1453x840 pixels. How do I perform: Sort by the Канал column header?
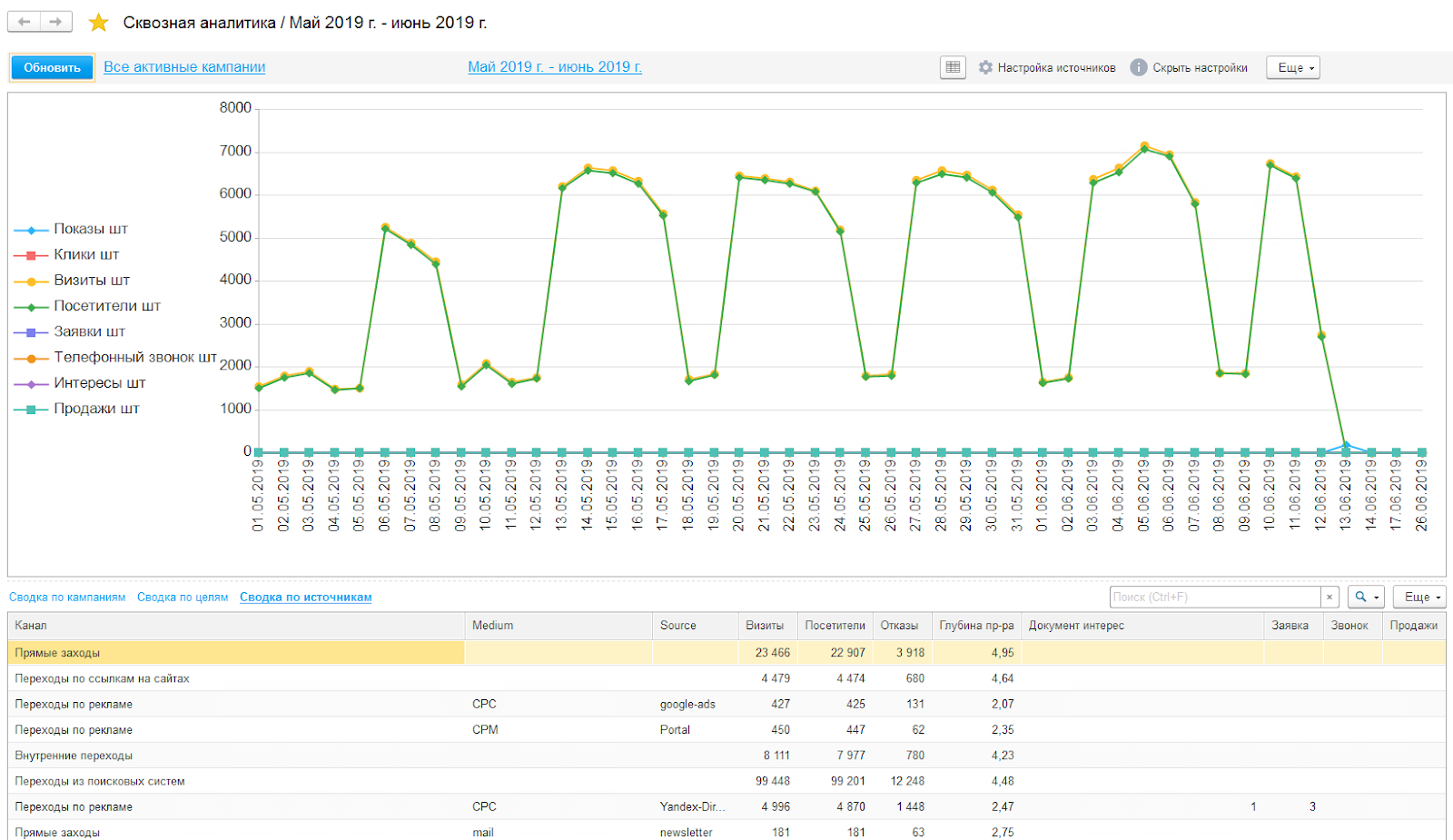[236, 626]
